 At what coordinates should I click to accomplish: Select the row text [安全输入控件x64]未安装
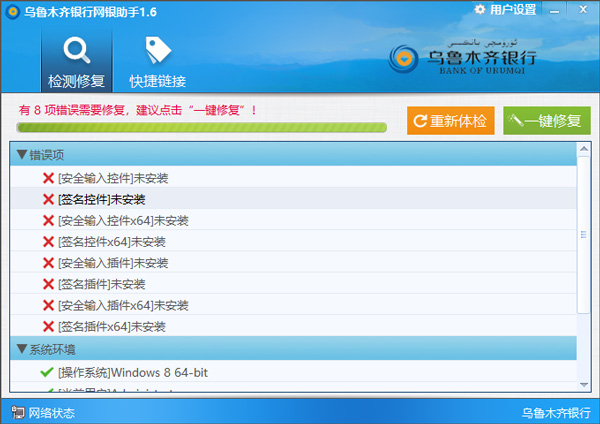pos(123,220)
